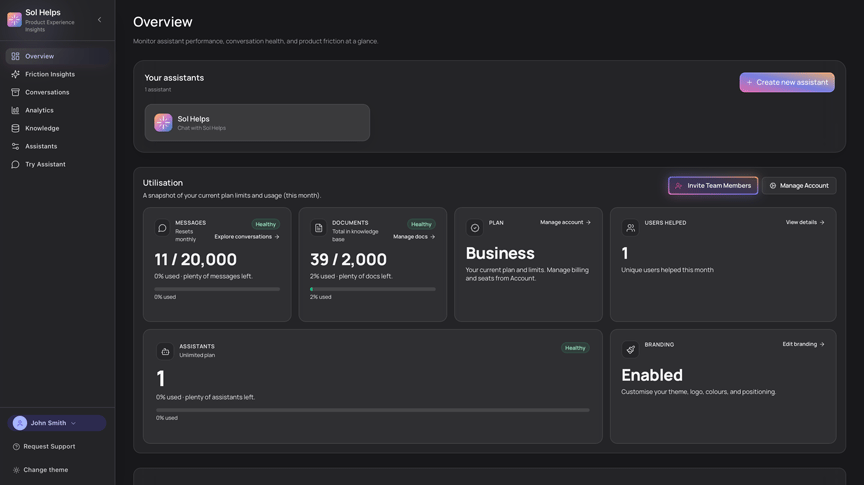Open Conversations in the sidebar
Image resolution: width=864 pixels, height=485 pixels.
tap(47, 92)
